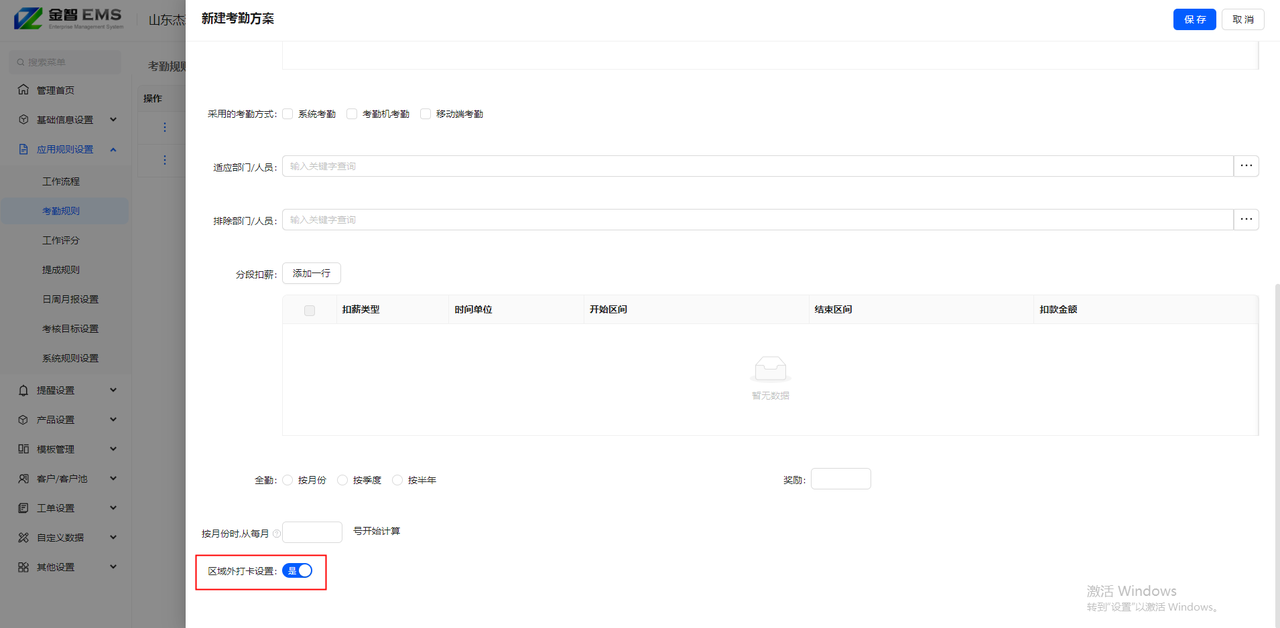Click the cube icon beside 基础信息设置
Viewport: 1280px width, 628px height.
click(x=23, y=120)
